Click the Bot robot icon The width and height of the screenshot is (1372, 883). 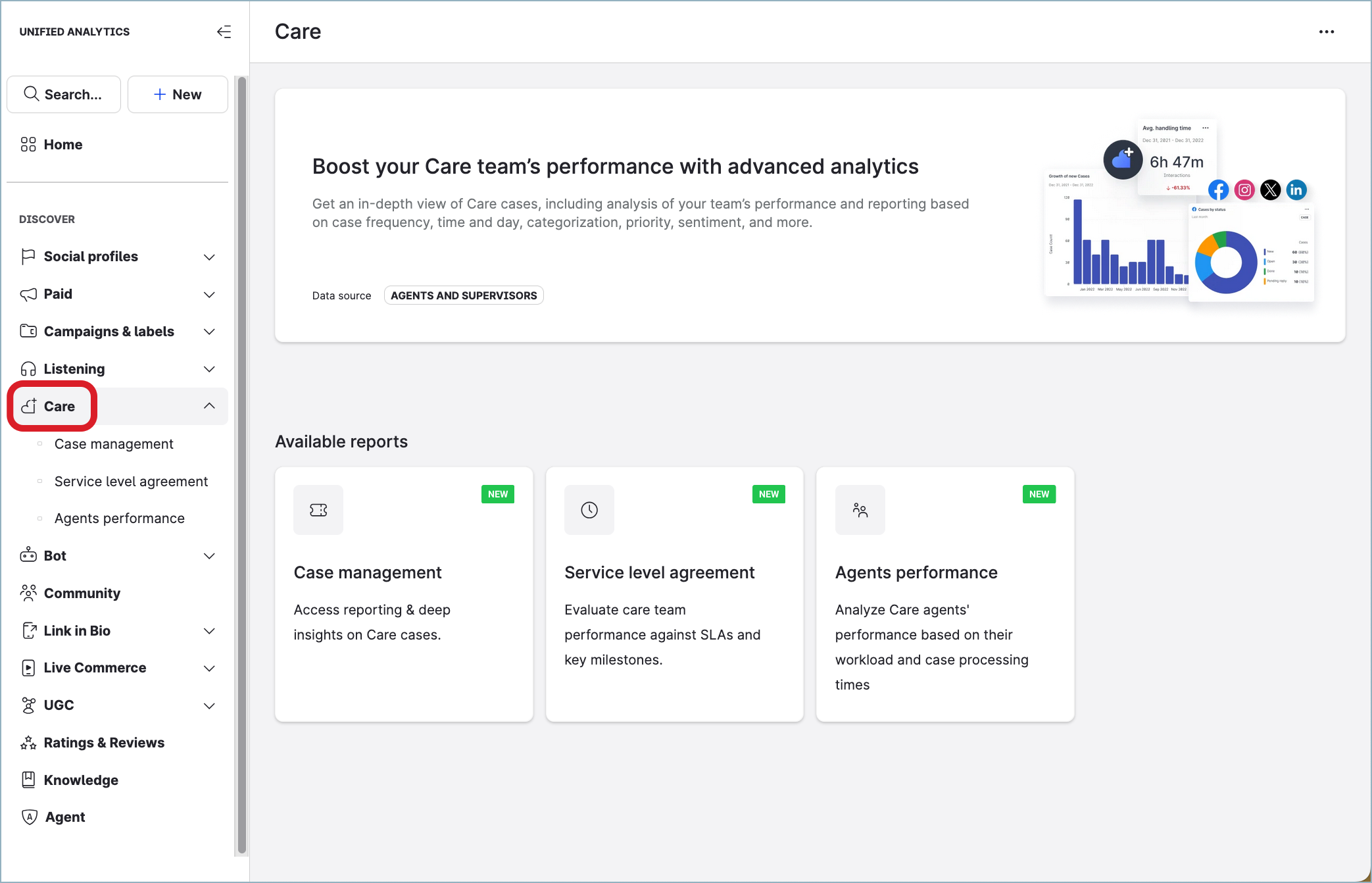(28, 555)
